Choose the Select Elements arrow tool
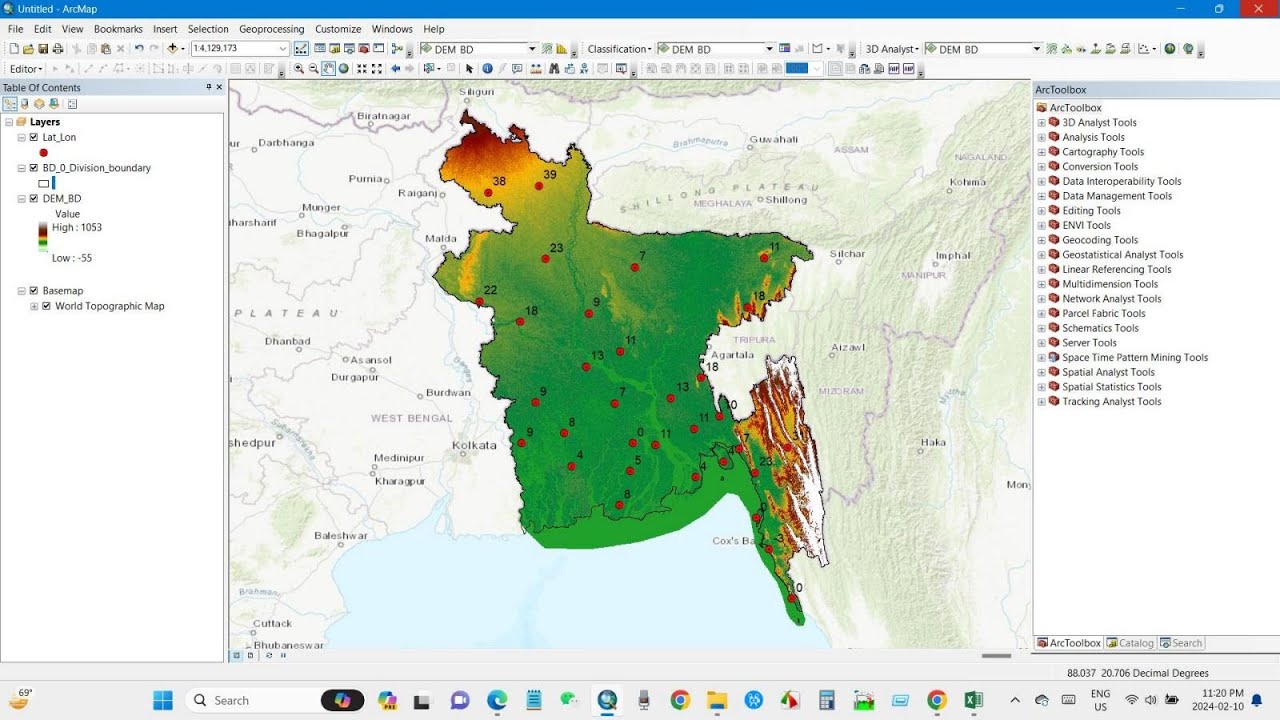 469,69
